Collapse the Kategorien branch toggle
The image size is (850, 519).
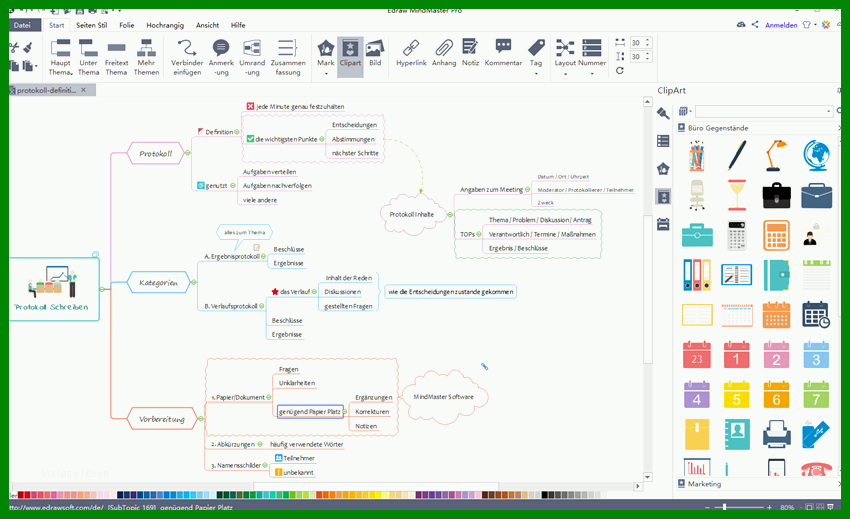pyautogui.click(x=194, y=282)
